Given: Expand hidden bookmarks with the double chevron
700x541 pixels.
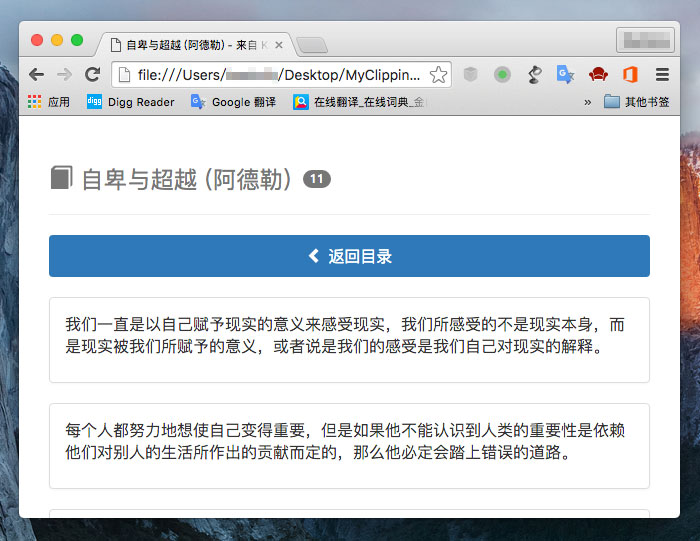Looking at the screenshot, I should [588, 102].
